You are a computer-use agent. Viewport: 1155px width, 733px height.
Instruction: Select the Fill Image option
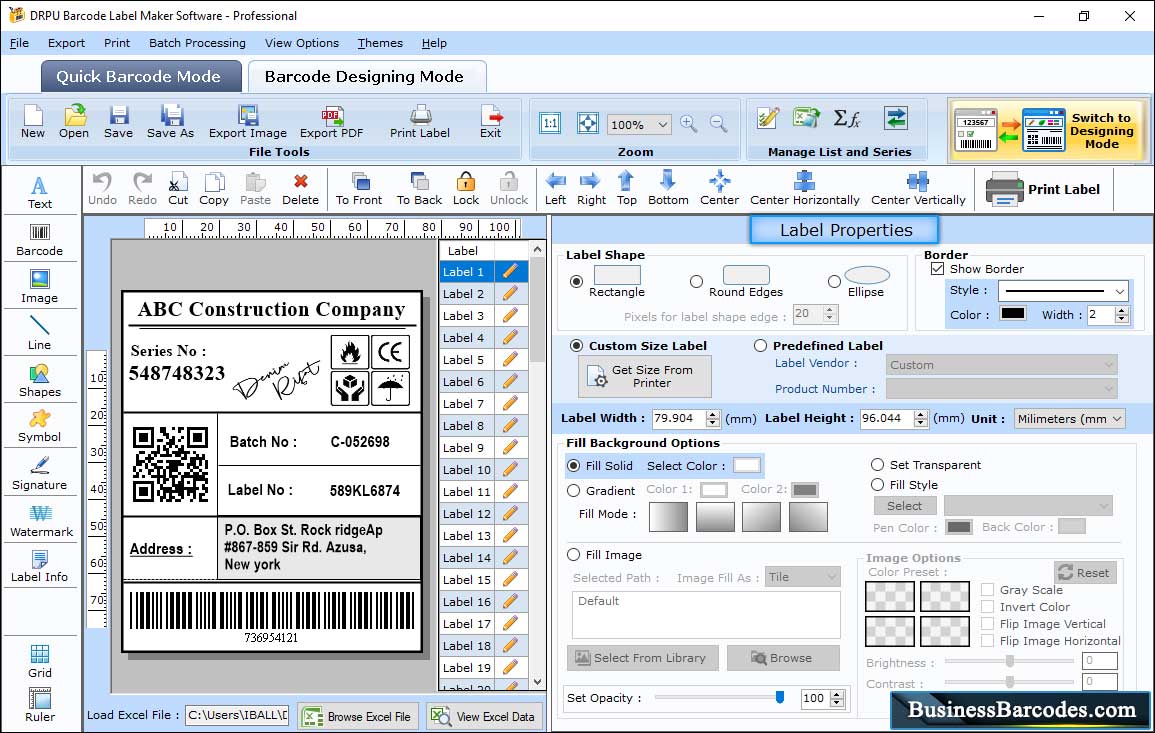point(573,555)
